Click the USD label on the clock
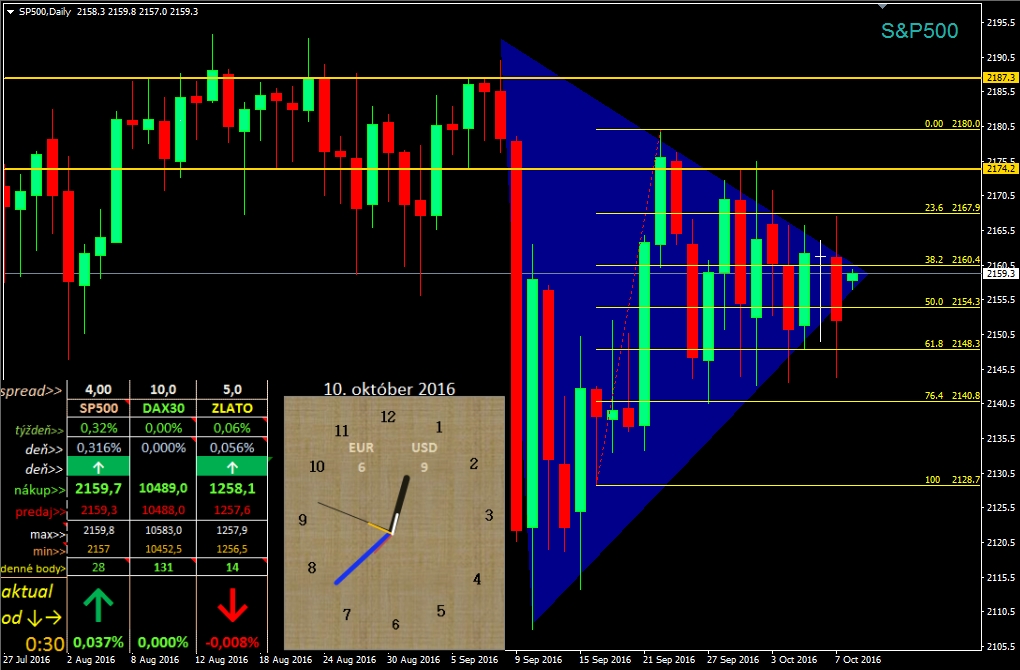 [424, 448]
